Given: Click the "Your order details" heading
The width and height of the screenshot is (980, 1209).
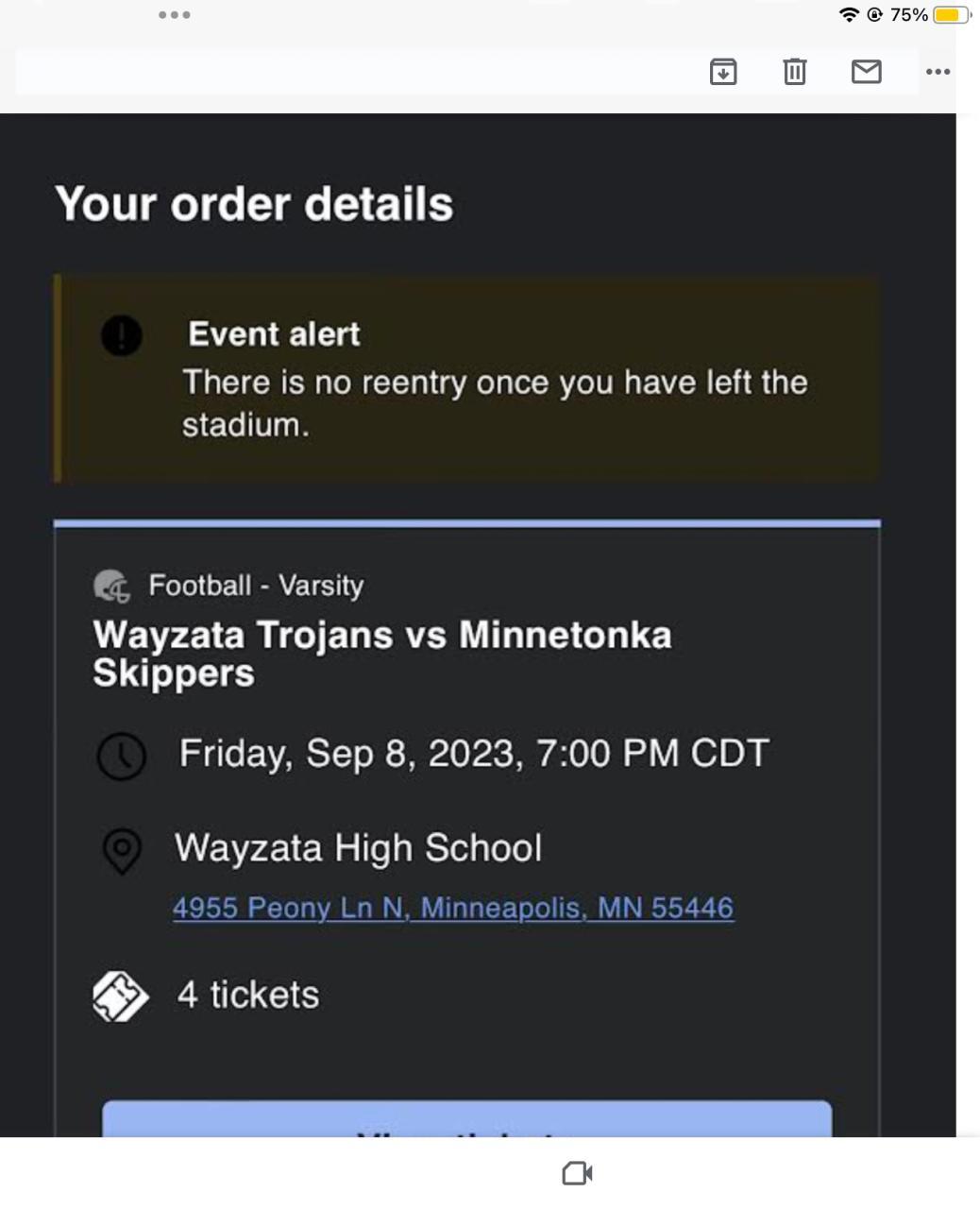Looking at the screenshot, I should [x=254, y=204].
